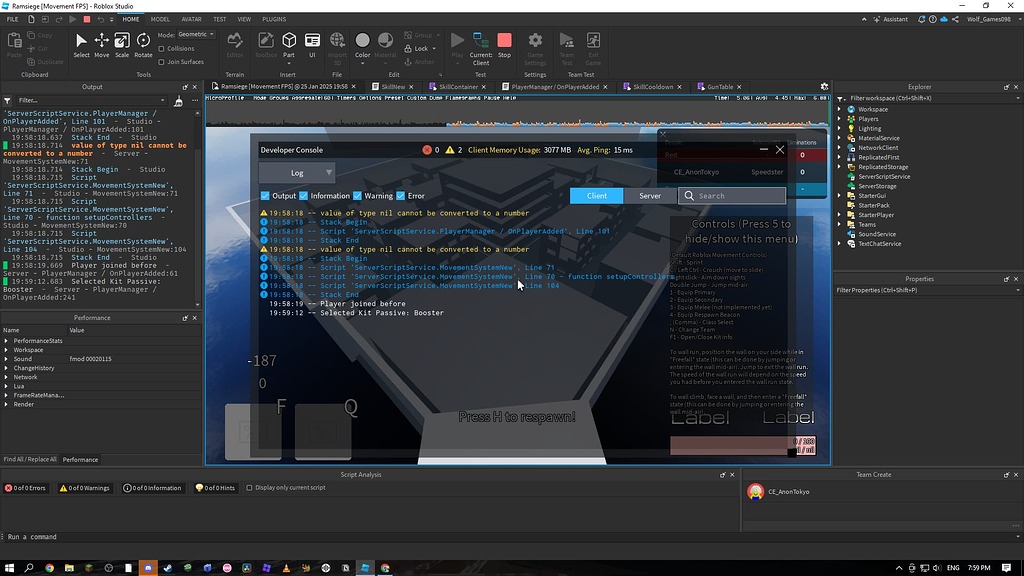Switch to the MODEL ribbon tab
Image resolution: width=1024 pixels, height=576 pixels.
[x=160, y=18]
